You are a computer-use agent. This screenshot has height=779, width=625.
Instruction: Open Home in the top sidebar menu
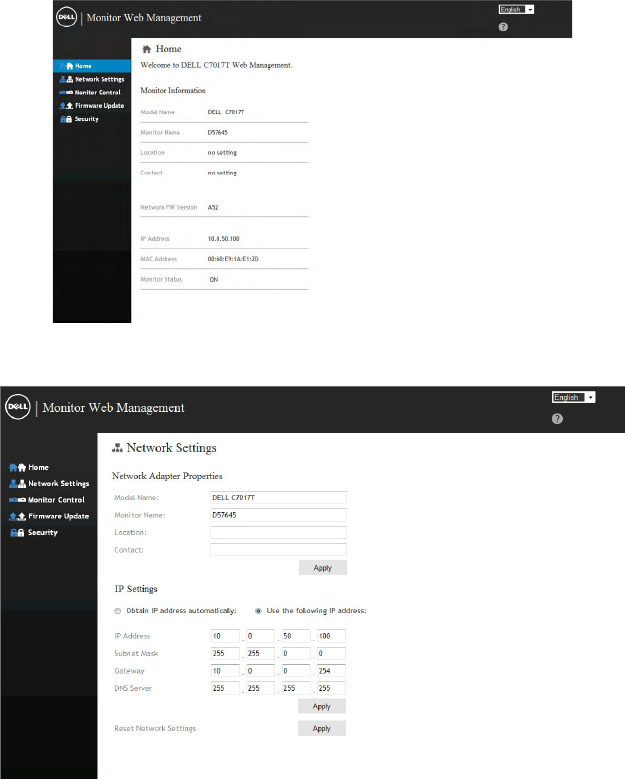92,66
